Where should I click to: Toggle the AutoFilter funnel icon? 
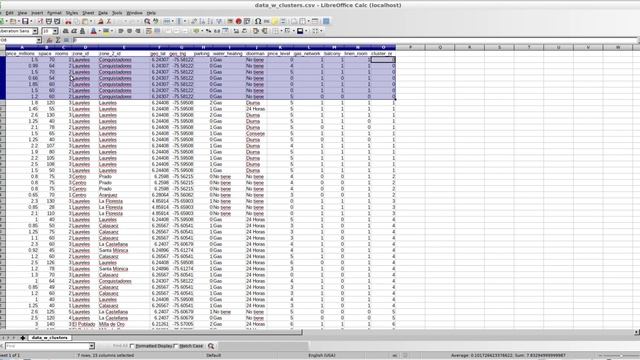(219, 21)
